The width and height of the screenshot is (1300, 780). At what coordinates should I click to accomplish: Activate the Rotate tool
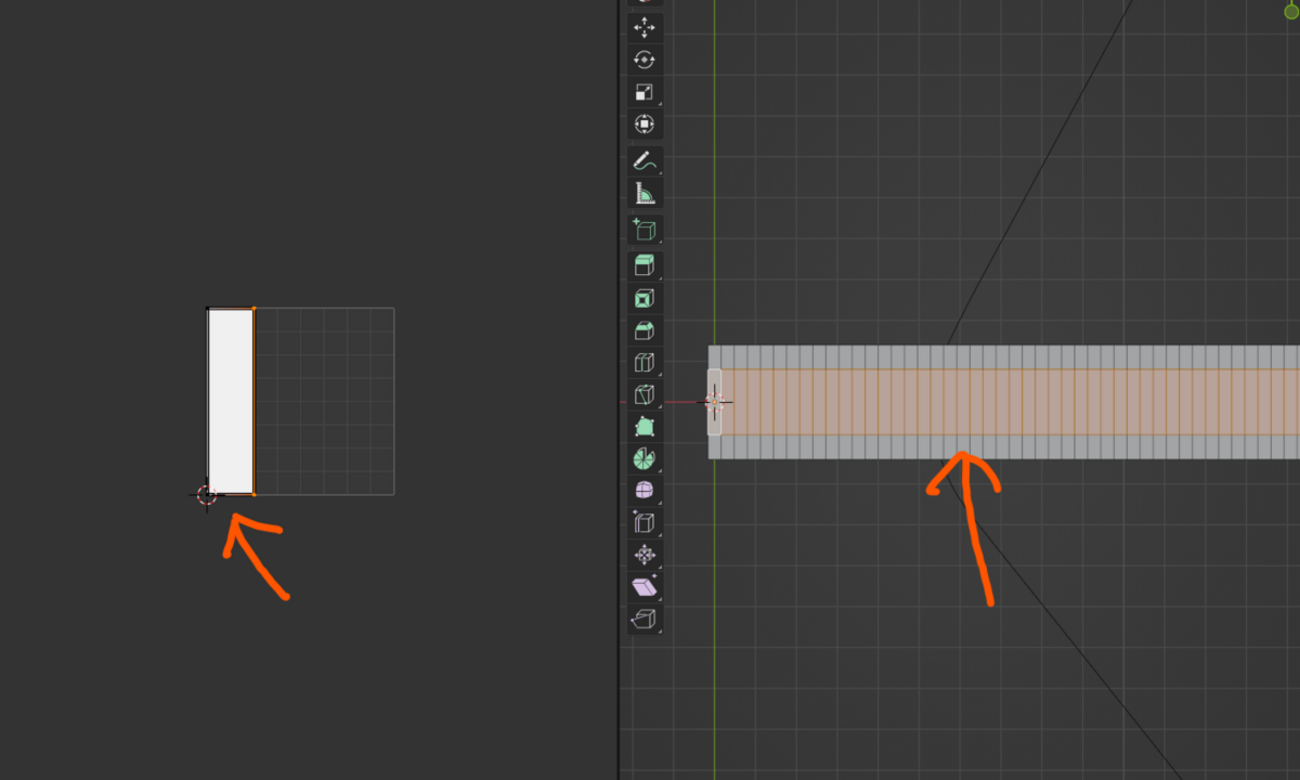(645, 60)
